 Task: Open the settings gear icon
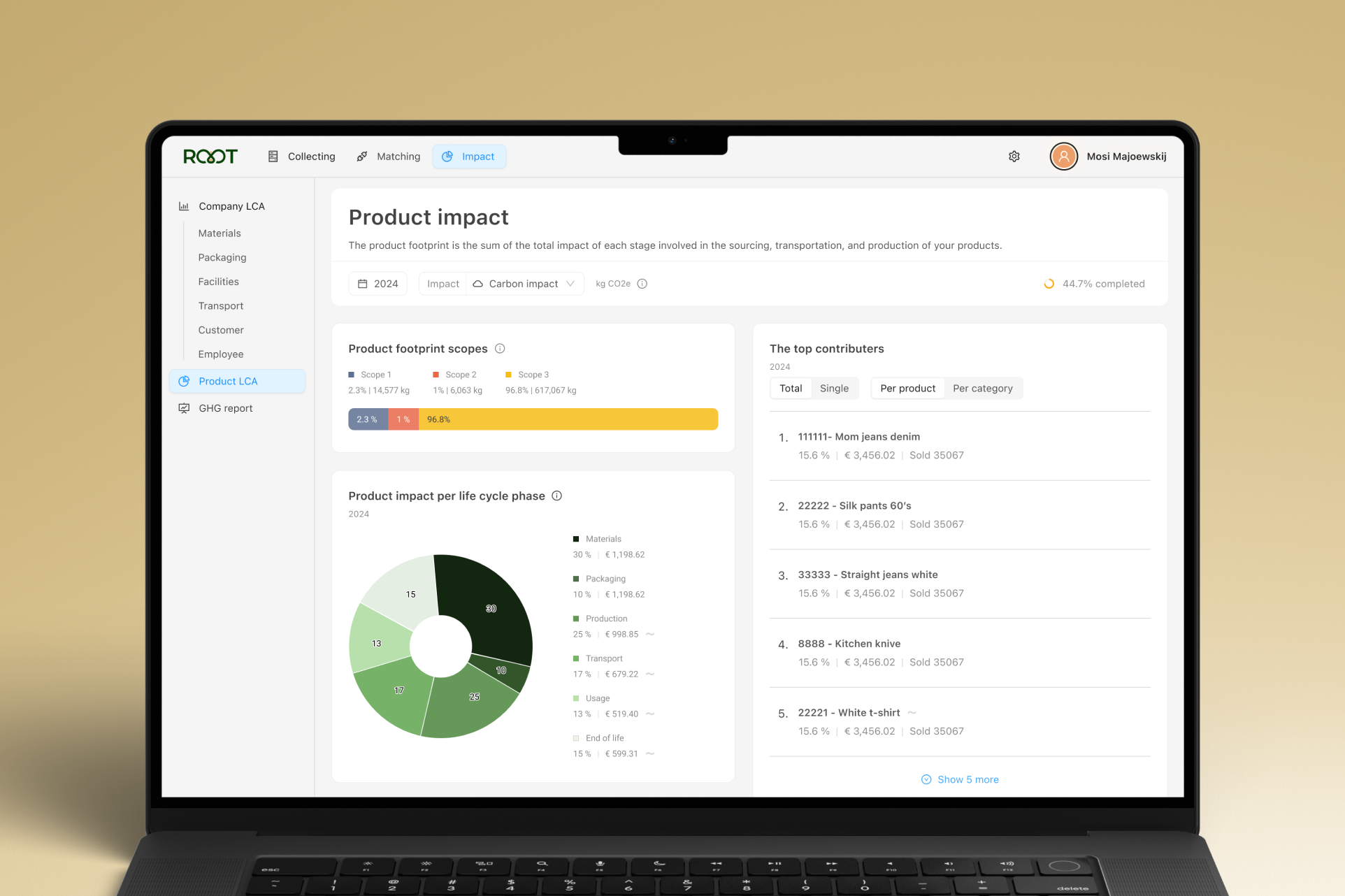coord(1014,157)
